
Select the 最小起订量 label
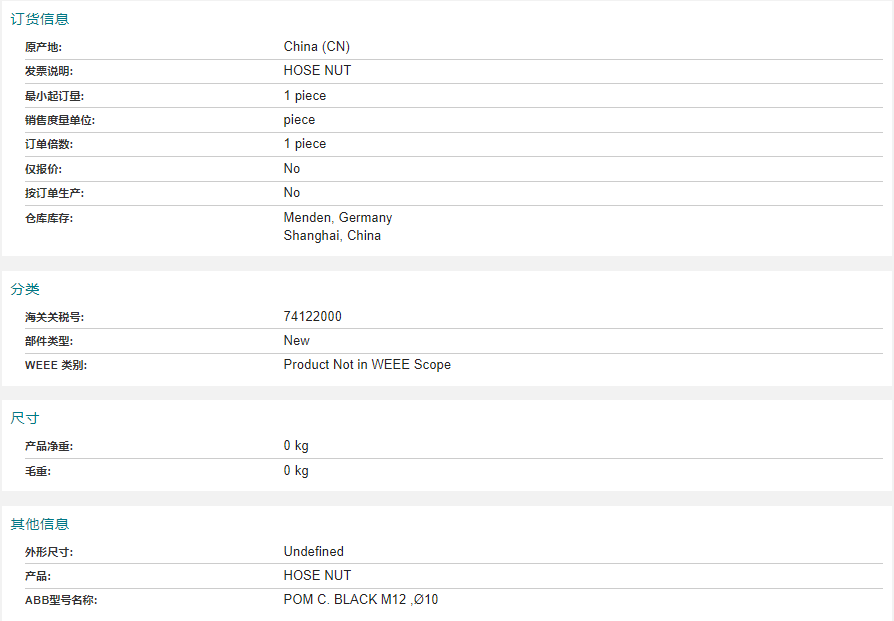54,96
